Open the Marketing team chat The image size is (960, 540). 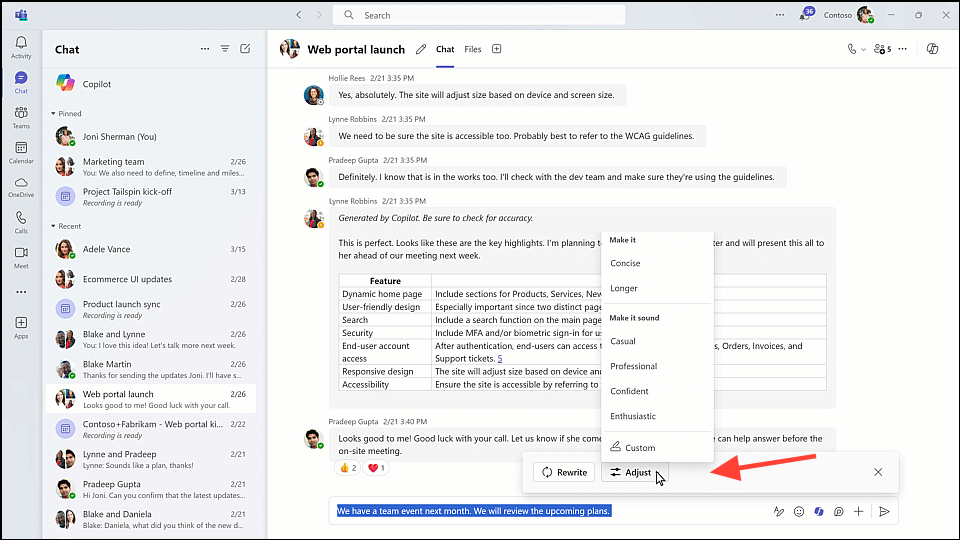pyautogui.click(x=151, y=167)
